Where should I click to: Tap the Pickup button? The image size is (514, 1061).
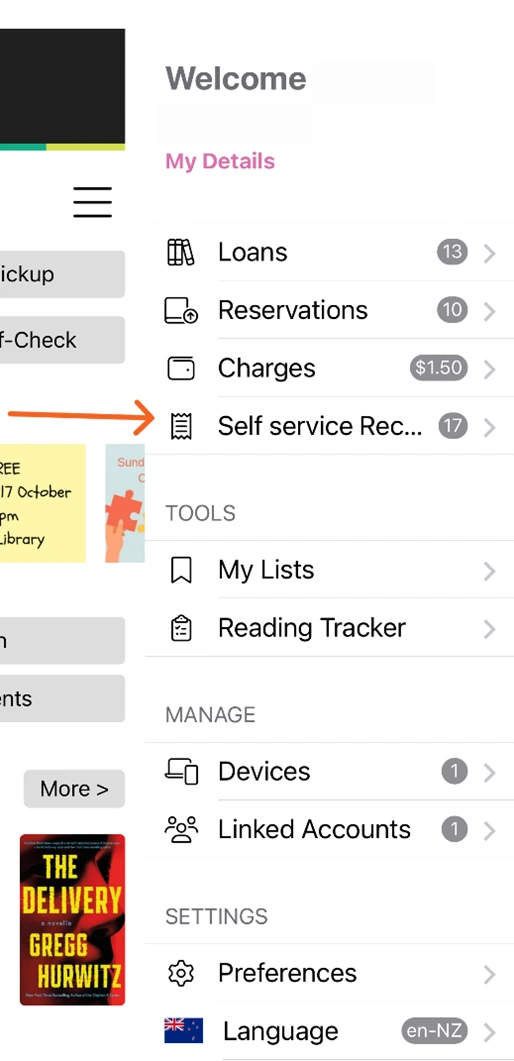click(x=62, y=274)
